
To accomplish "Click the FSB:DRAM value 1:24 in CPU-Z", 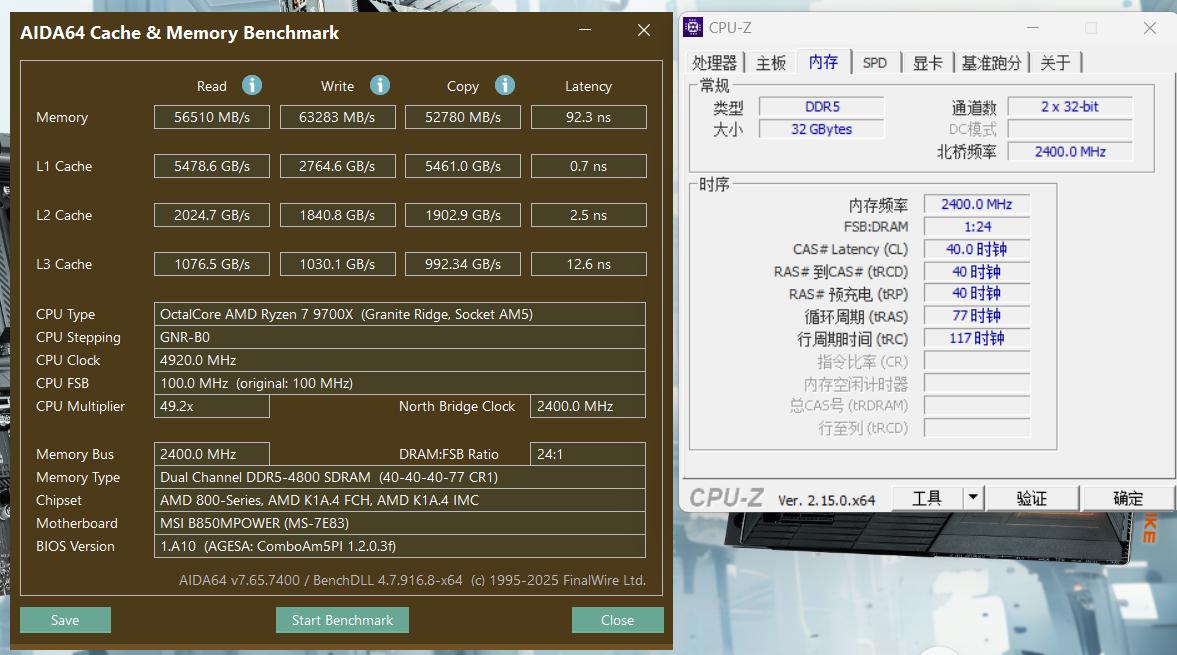I will (x=977, y=227).
